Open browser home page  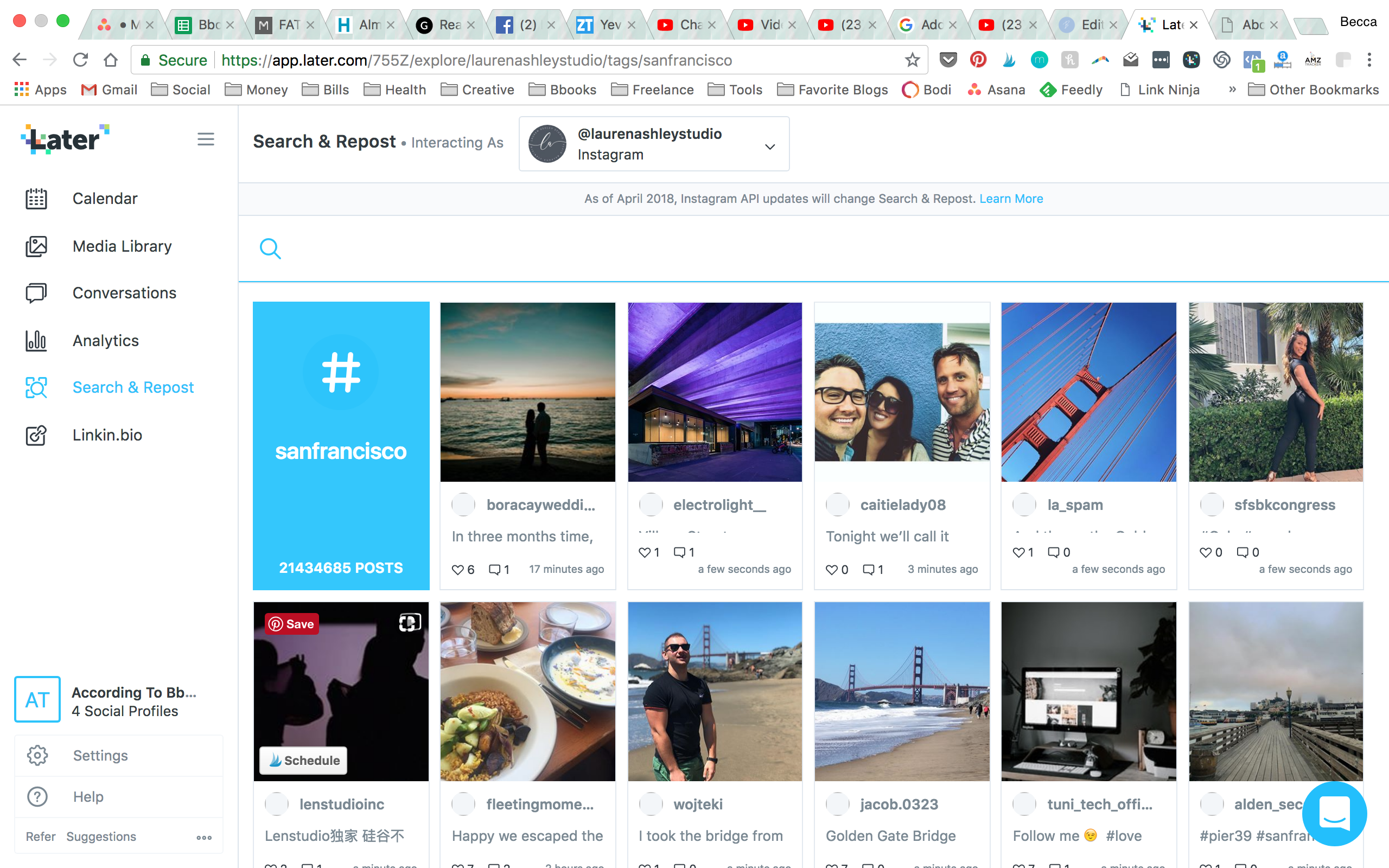click(x=110, y=60)
